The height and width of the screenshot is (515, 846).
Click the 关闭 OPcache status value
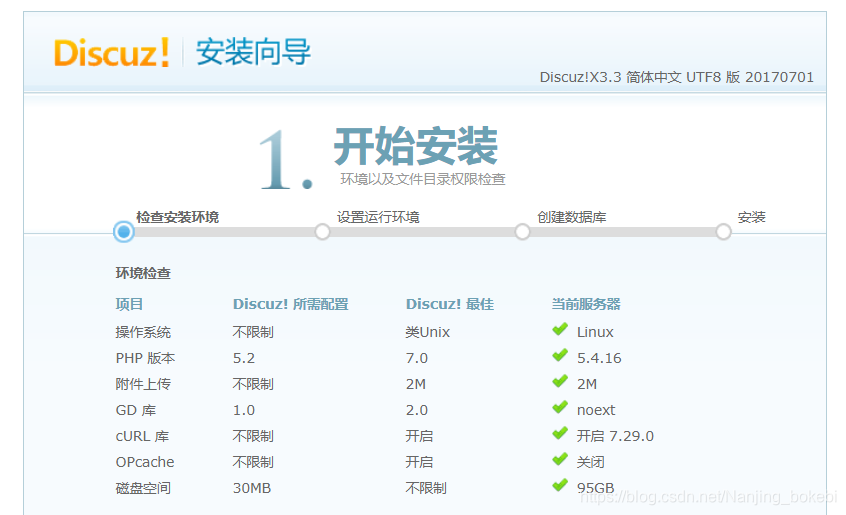[591, 462]
